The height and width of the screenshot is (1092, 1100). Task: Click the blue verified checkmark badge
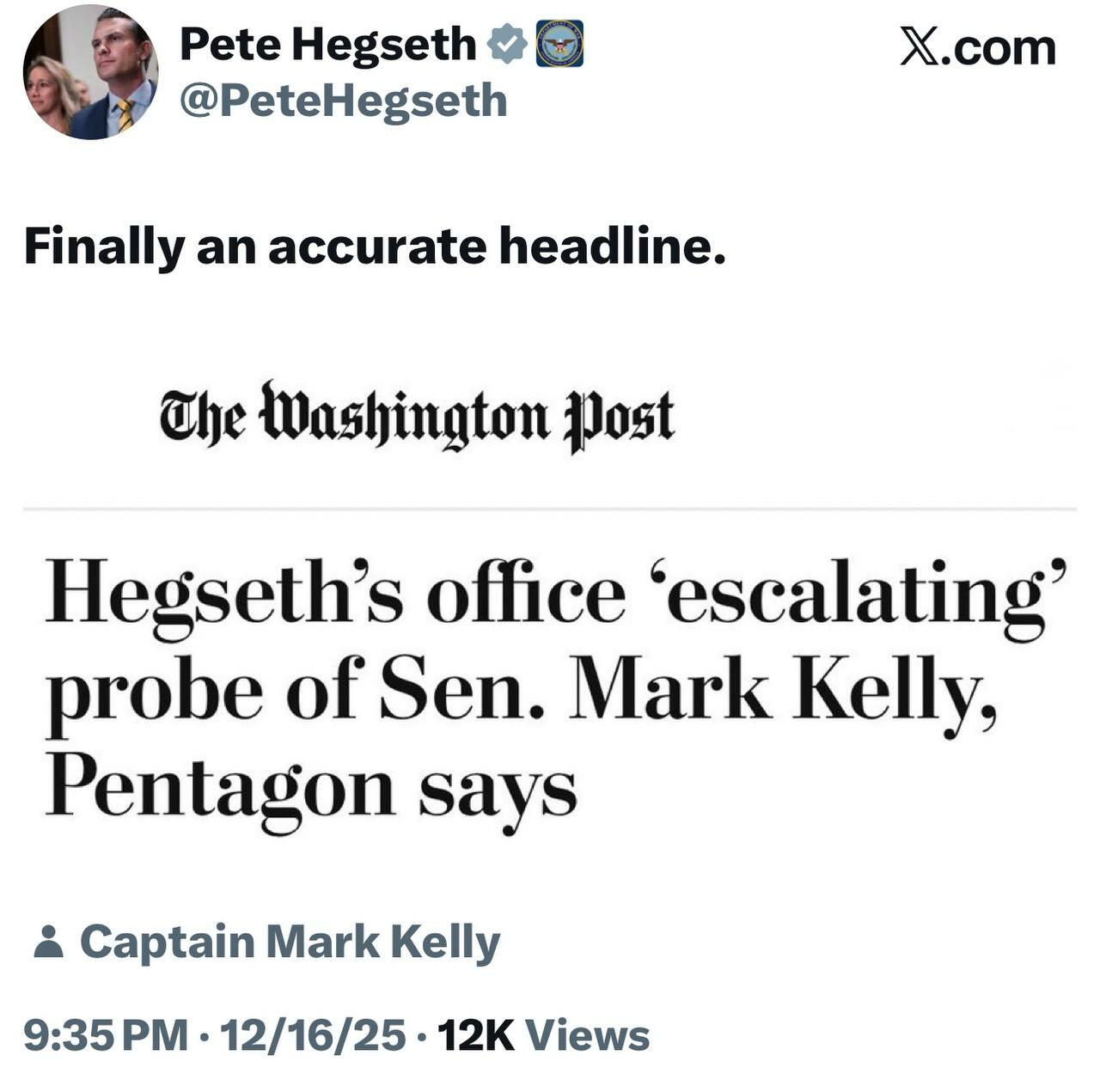coord(507,44)
